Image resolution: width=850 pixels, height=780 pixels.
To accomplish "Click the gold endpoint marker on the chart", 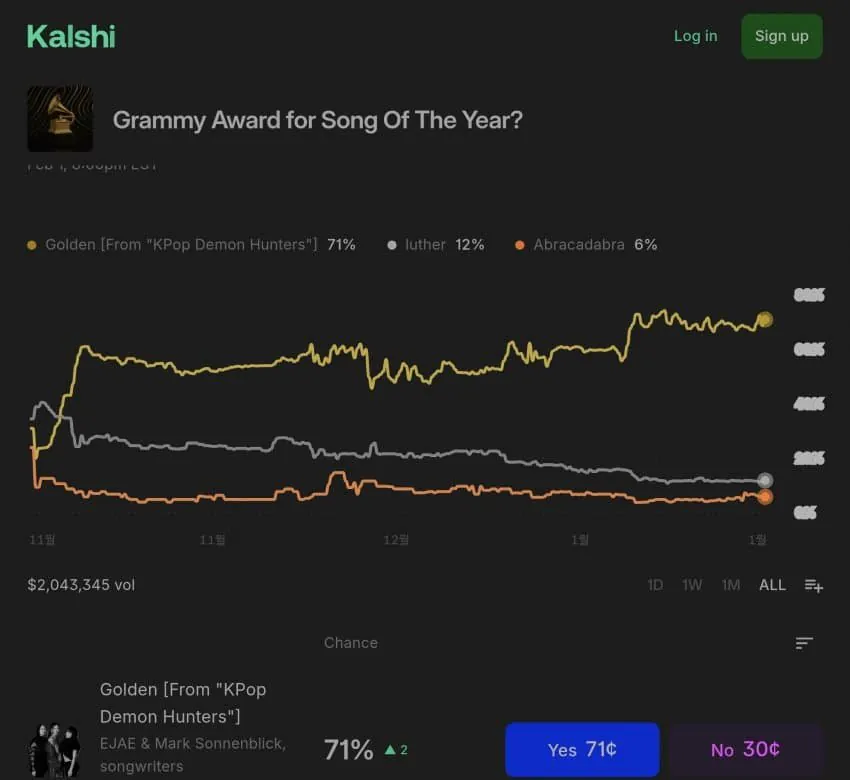I will 765,320.
